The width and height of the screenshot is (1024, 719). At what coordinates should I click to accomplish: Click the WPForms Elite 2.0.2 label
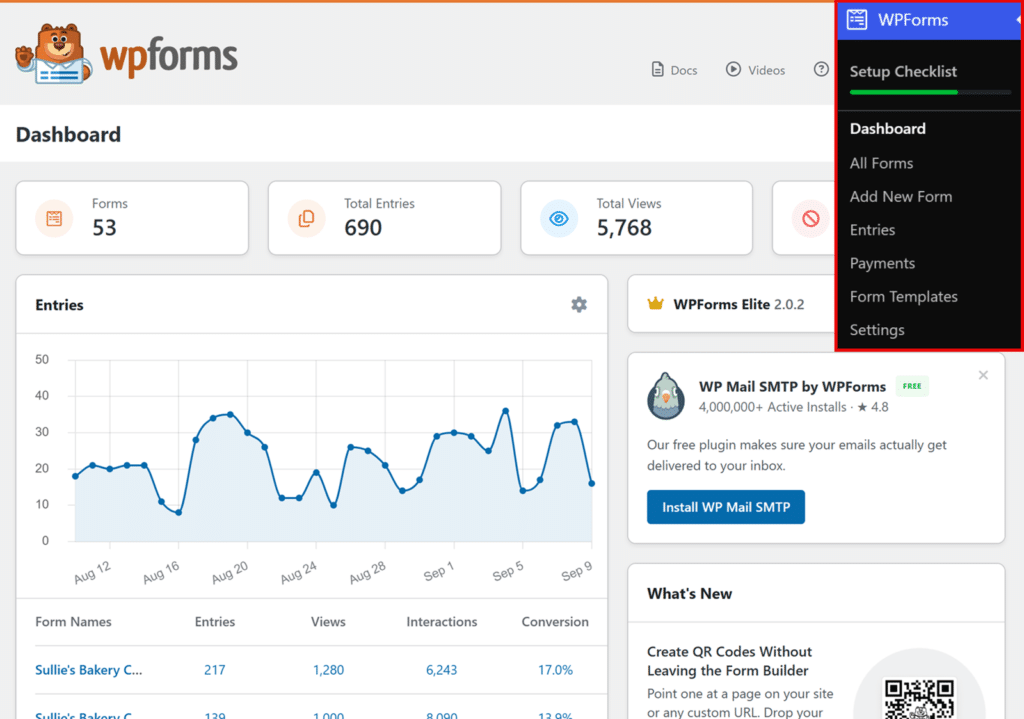[x=739, y=304]
